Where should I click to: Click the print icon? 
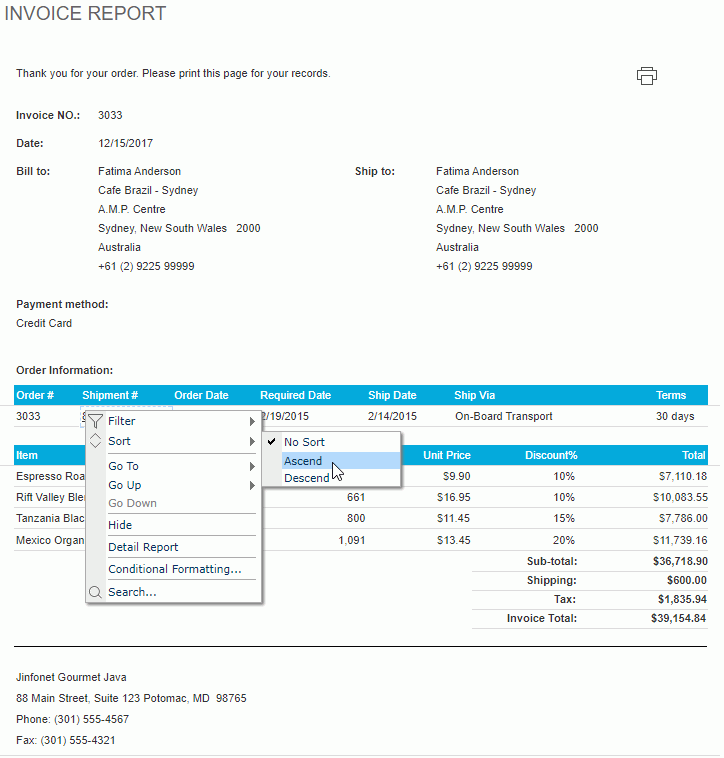point(647,76)
